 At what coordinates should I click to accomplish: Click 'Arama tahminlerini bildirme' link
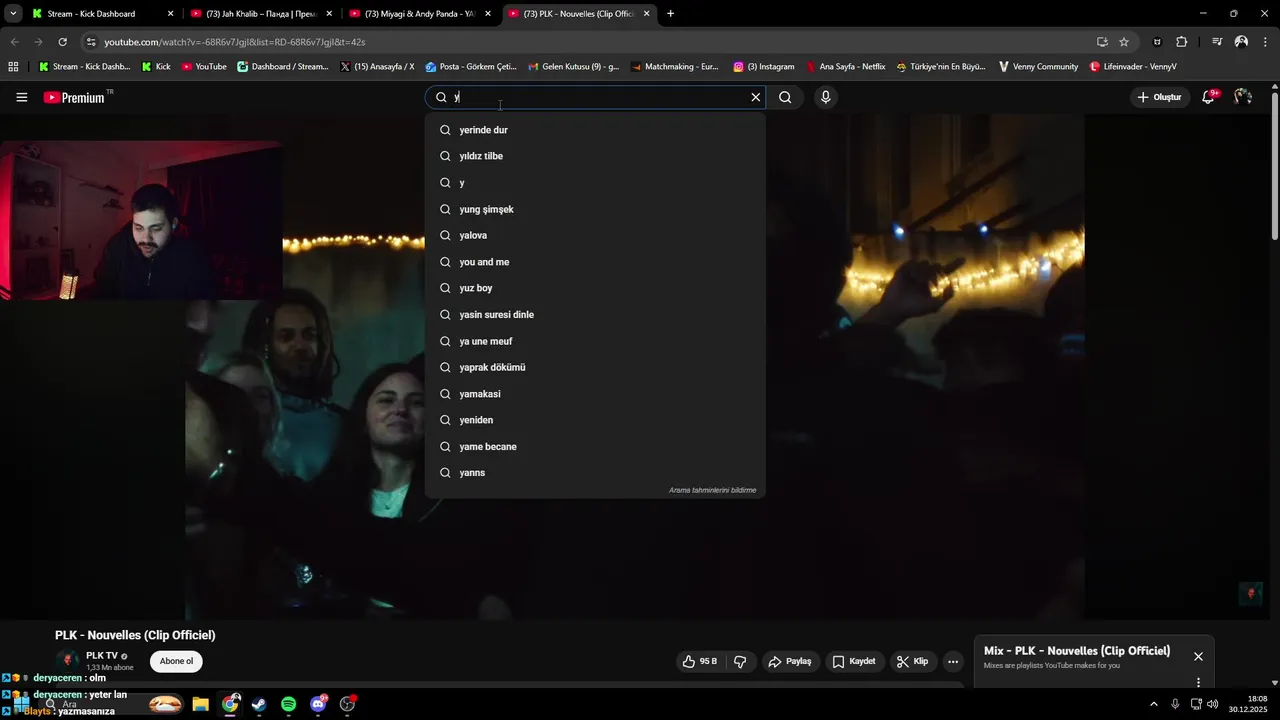point(712,490)
